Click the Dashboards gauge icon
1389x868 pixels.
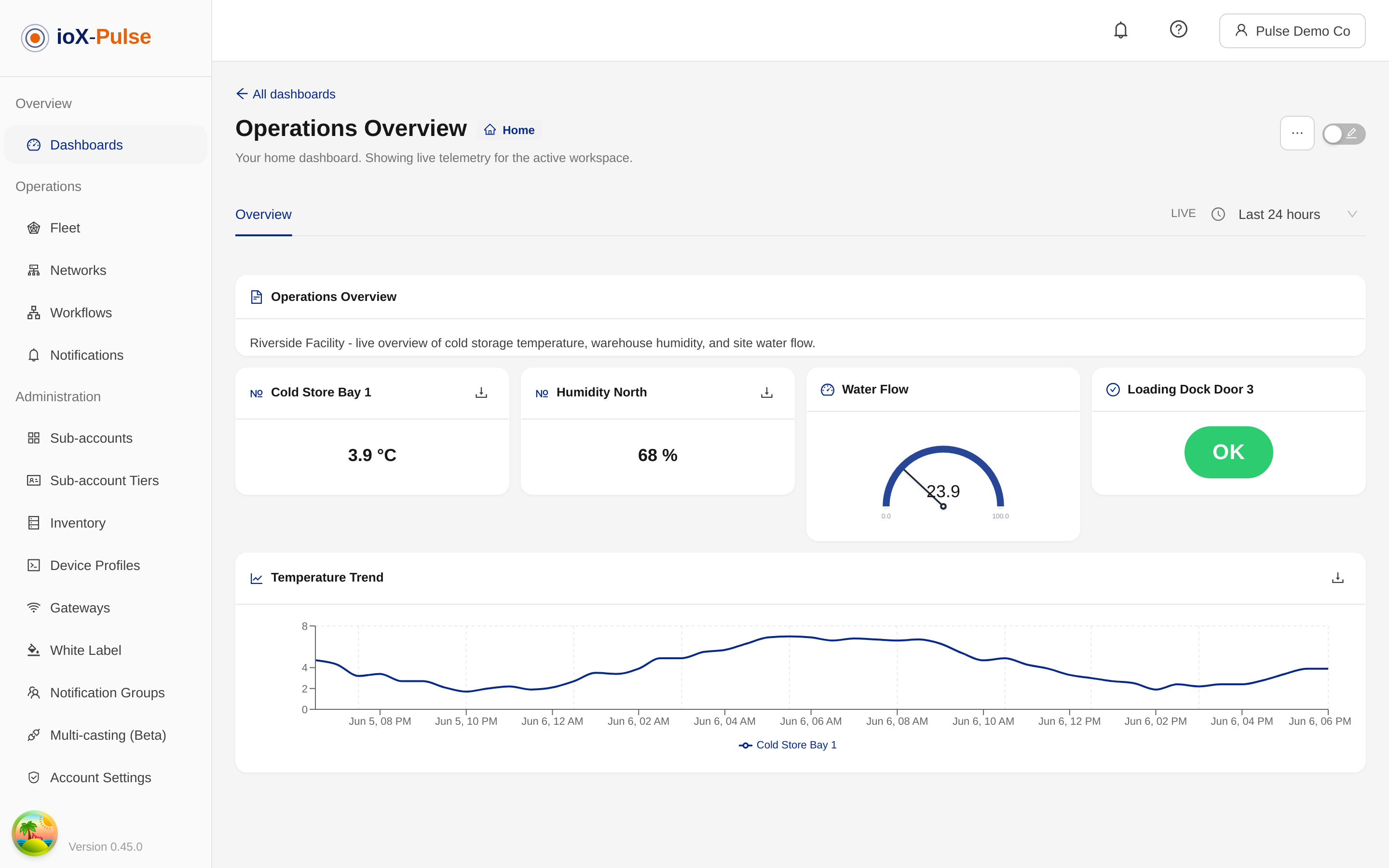click(x=34, y=145)
